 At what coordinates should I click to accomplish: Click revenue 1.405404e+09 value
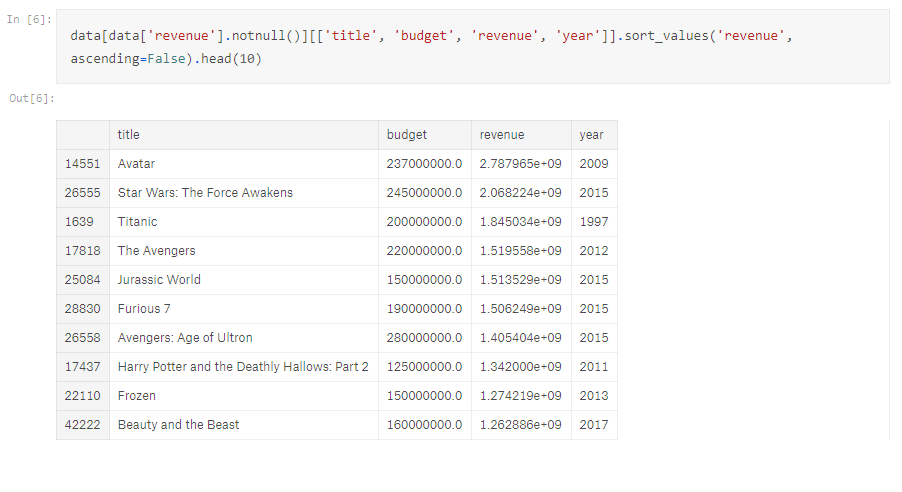coord(522,338)
